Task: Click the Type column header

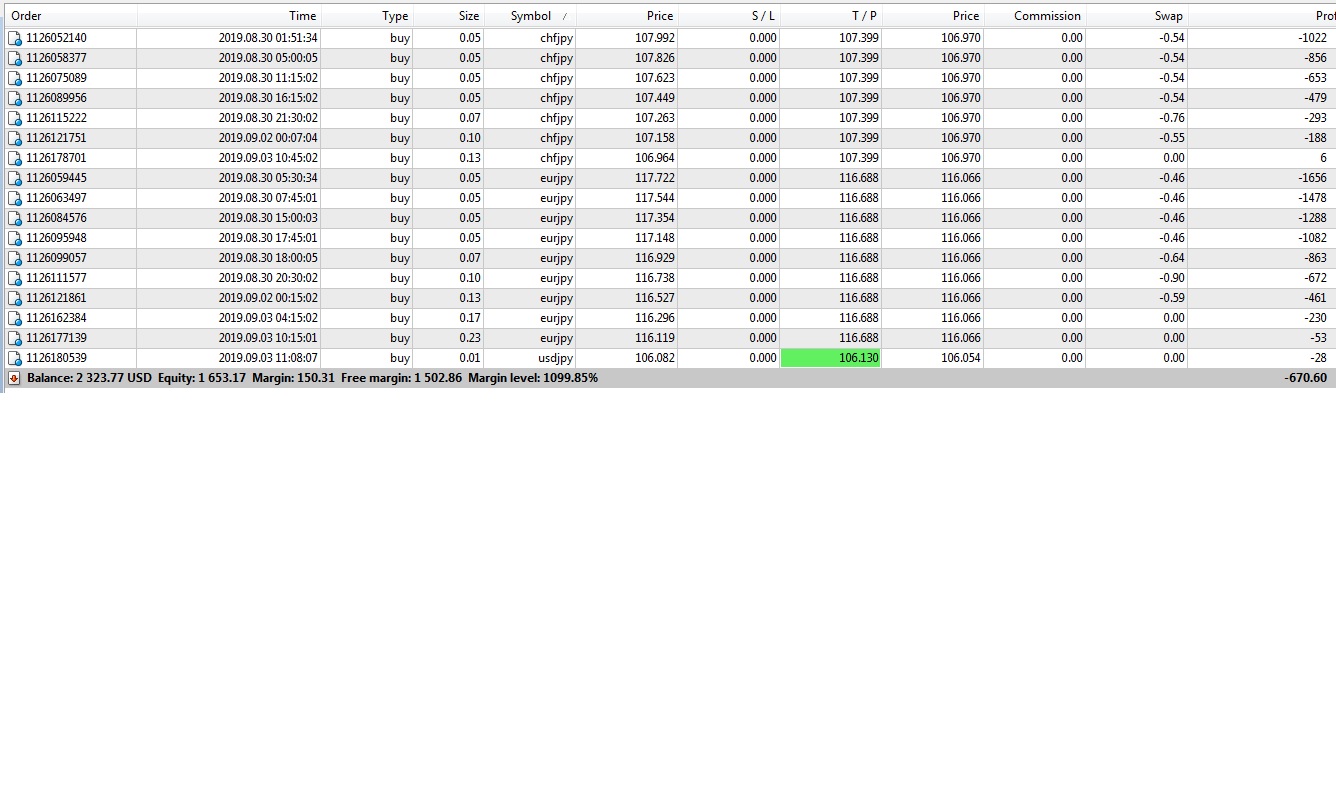Action: tap(367, 16)
